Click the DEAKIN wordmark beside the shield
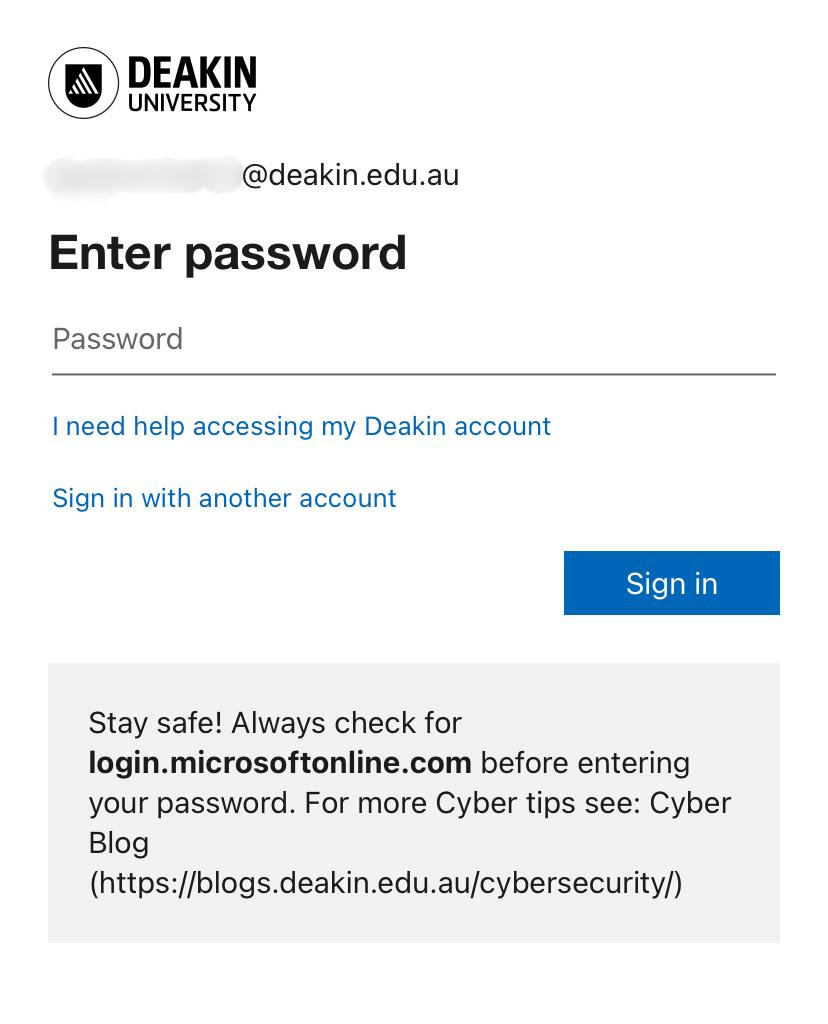 point(192,73)
